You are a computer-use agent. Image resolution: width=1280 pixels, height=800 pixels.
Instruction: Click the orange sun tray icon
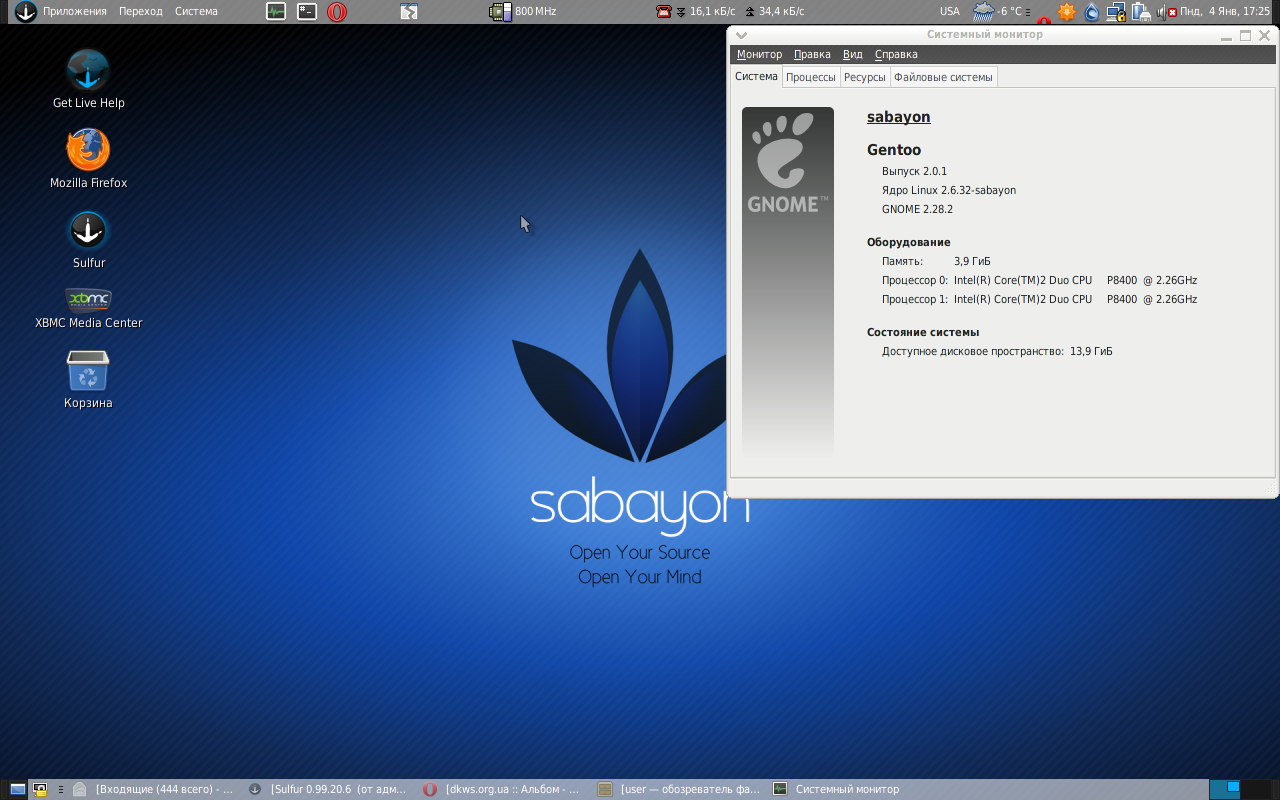[x=1067, y=12]
